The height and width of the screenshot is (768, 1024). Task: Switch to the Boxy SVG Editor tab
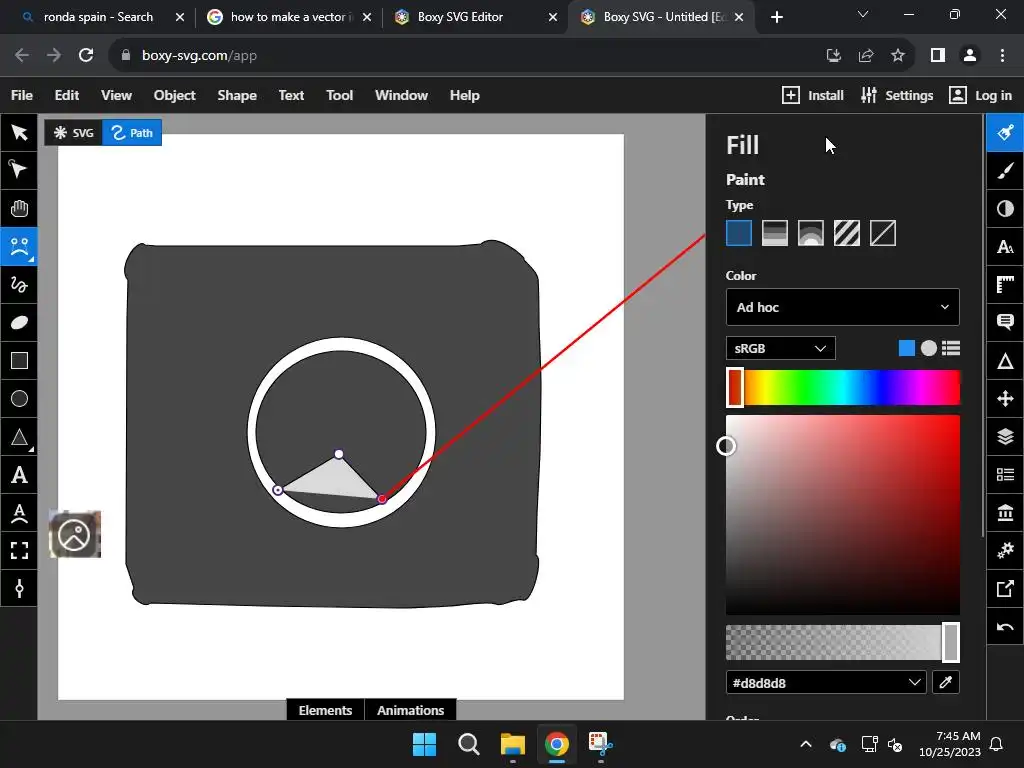[x=475, y=17]
